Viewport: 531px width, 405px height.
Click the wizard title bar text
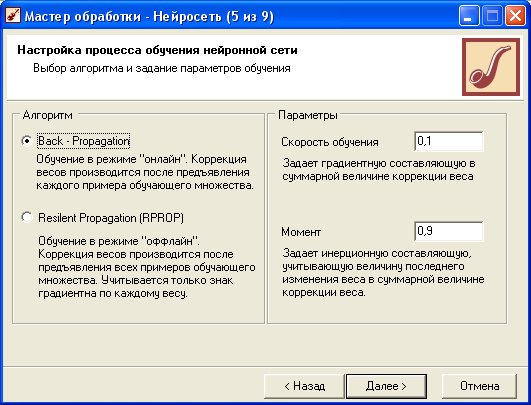coord(149,16)
